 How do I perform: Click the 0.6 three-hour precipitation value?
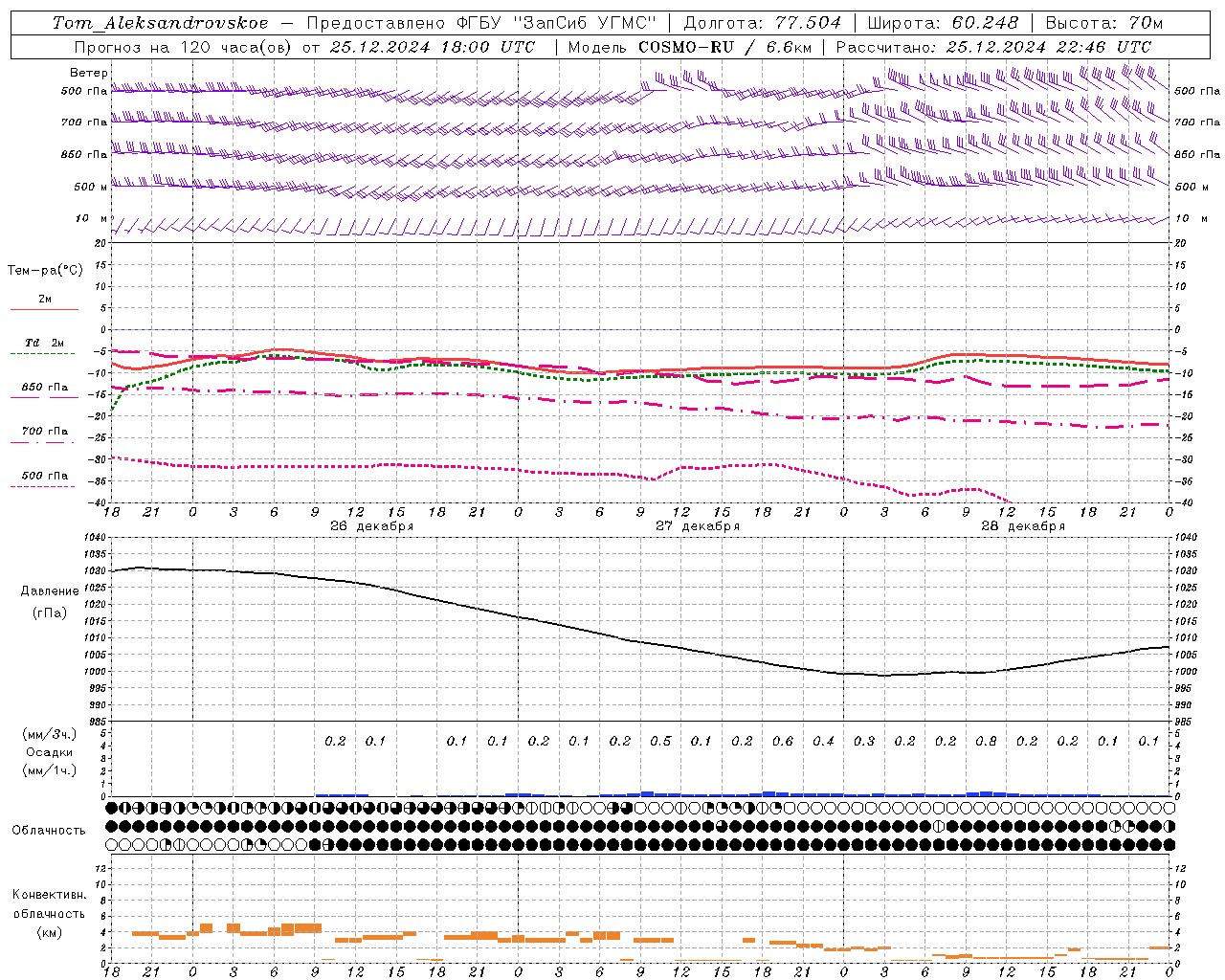tap(783, 741)
